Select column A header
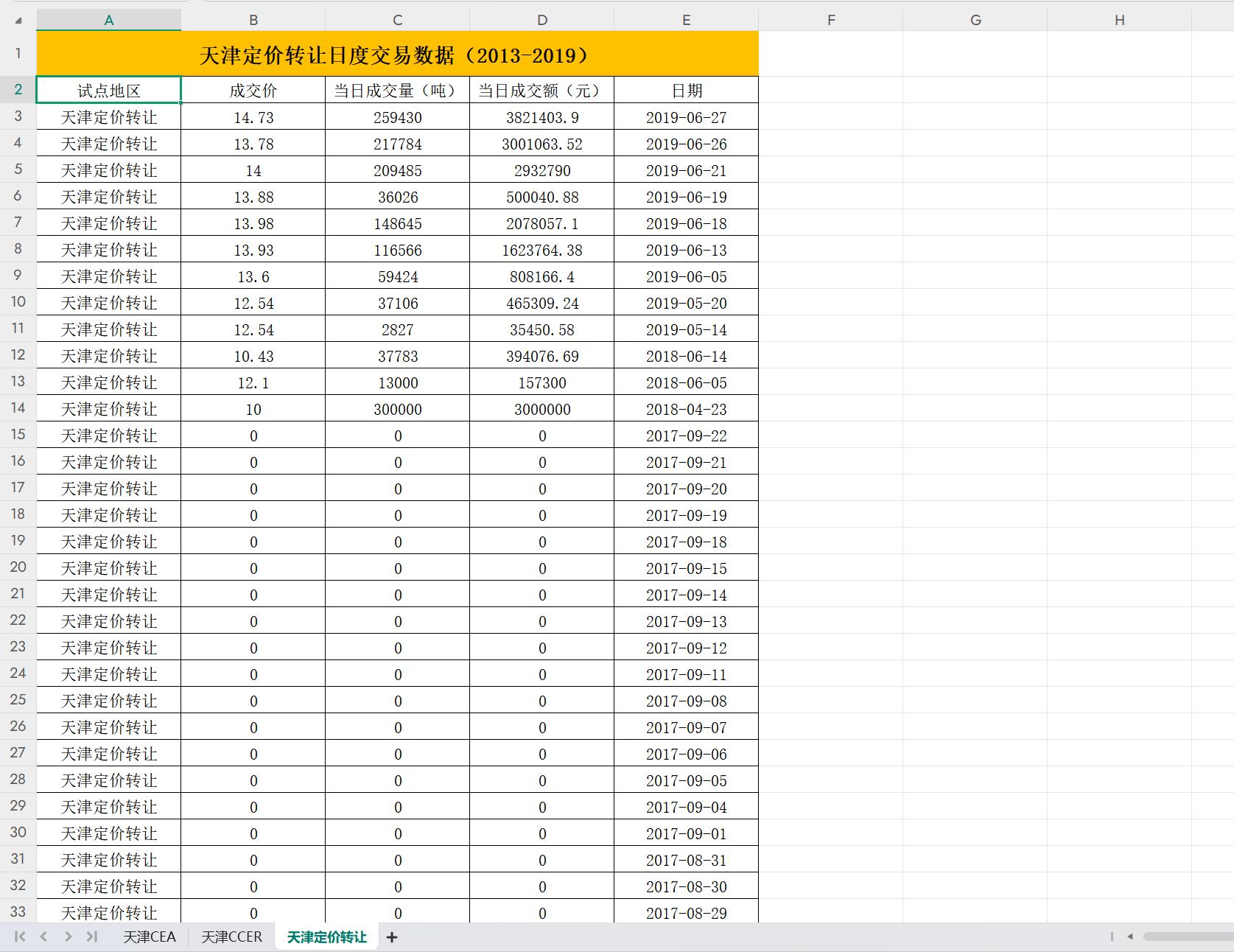 point(109,20)
